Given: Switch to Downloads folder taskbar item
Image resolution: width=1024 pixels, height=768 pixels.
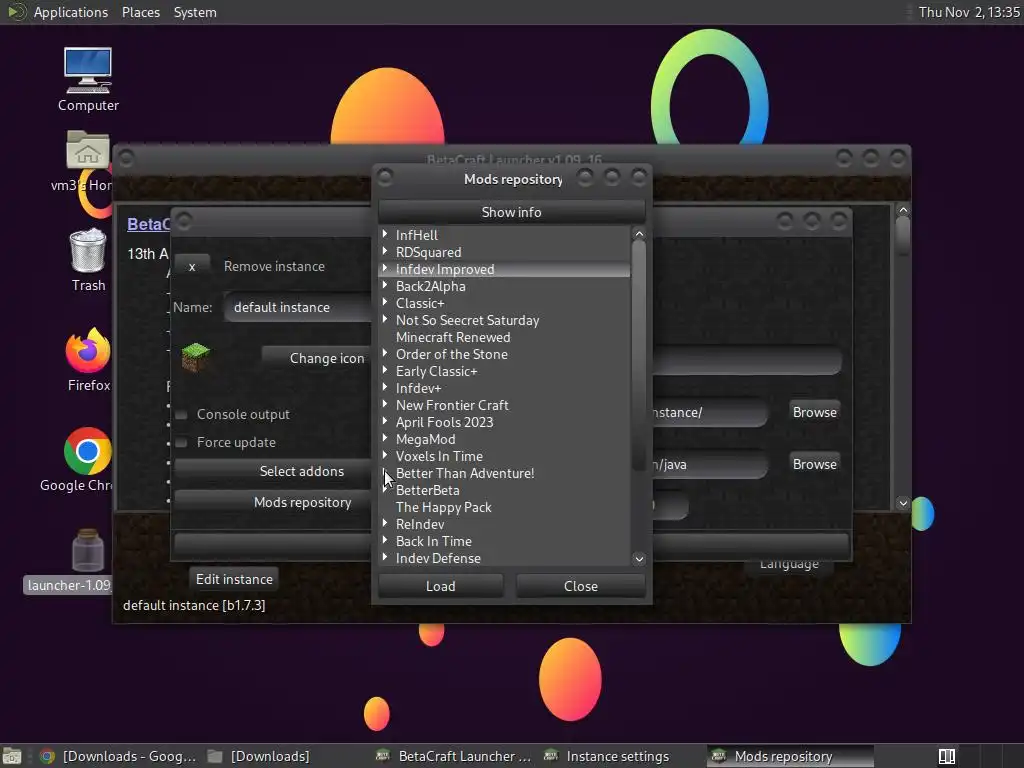Looking at the screenshot, I should tap(260, 756).
